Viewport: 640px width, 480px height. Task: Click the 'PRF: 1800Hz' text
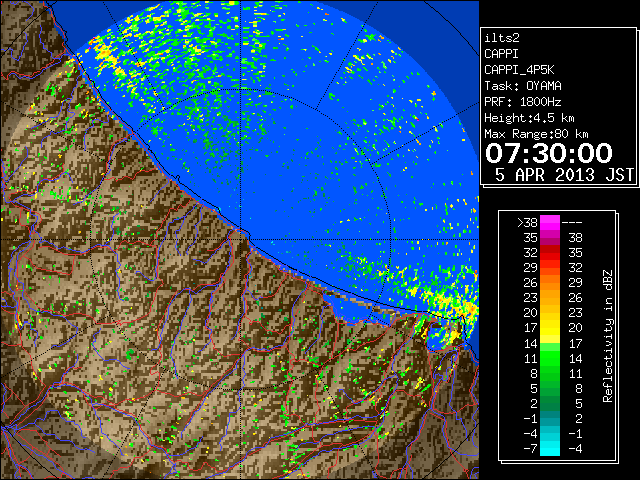[523, 102]
